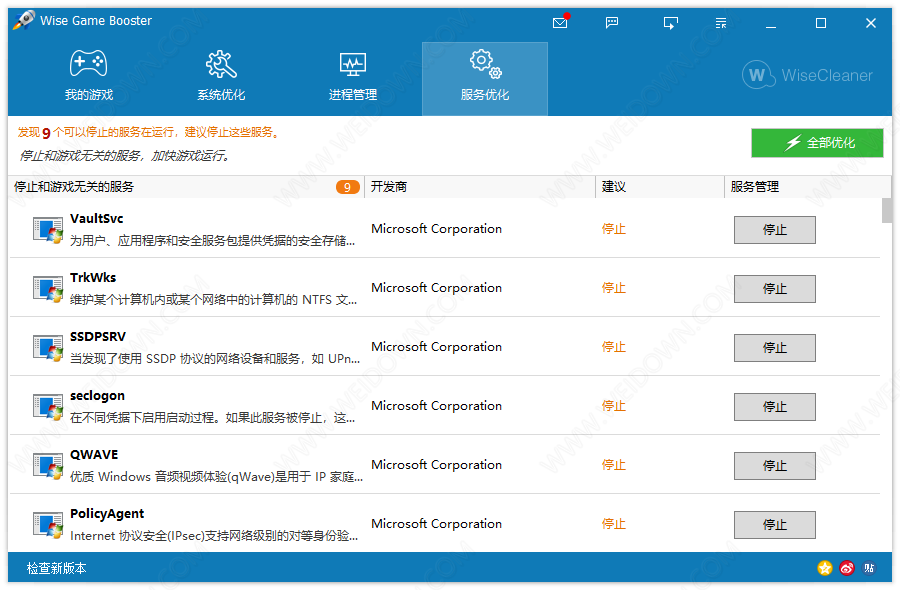Click the 服务管理 column header
The width and height of the screenshot is (900, 590).
(808, 187)
